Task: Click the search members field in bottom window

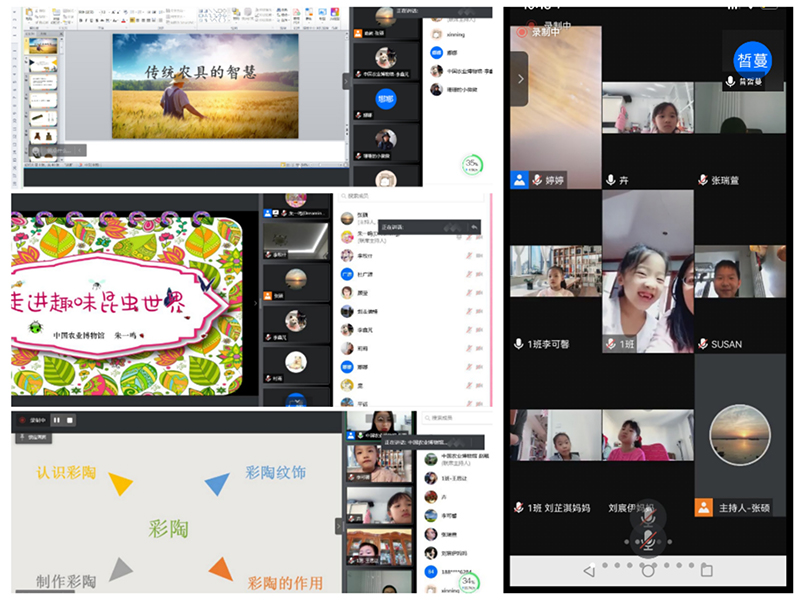Action: 457,417
